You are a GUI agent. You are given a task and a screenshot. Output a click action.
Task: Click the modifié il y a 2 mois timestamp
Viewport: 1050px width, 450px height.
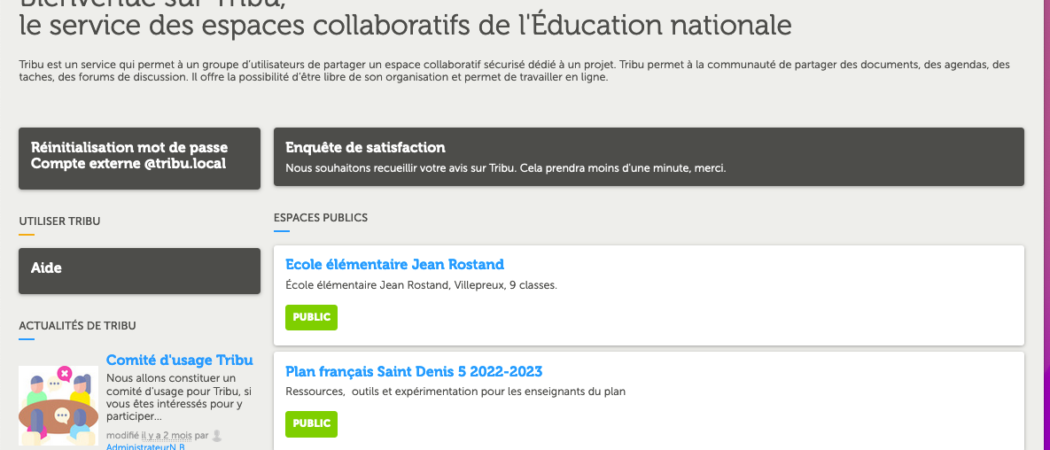click(149, 435)
